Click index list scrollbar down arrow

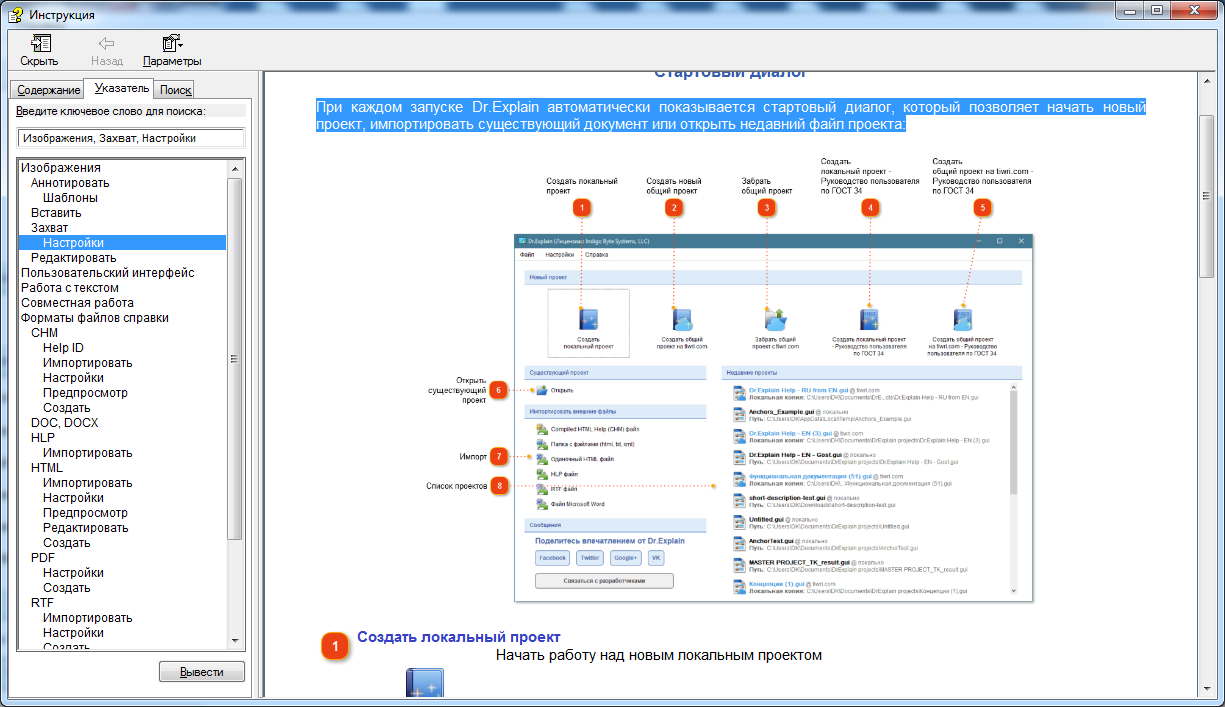tap(235, 641)
